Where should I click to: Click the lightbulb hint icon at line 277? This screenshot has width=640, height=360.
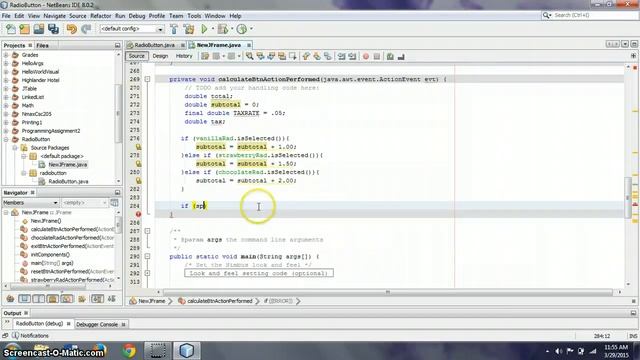[138, 147]
